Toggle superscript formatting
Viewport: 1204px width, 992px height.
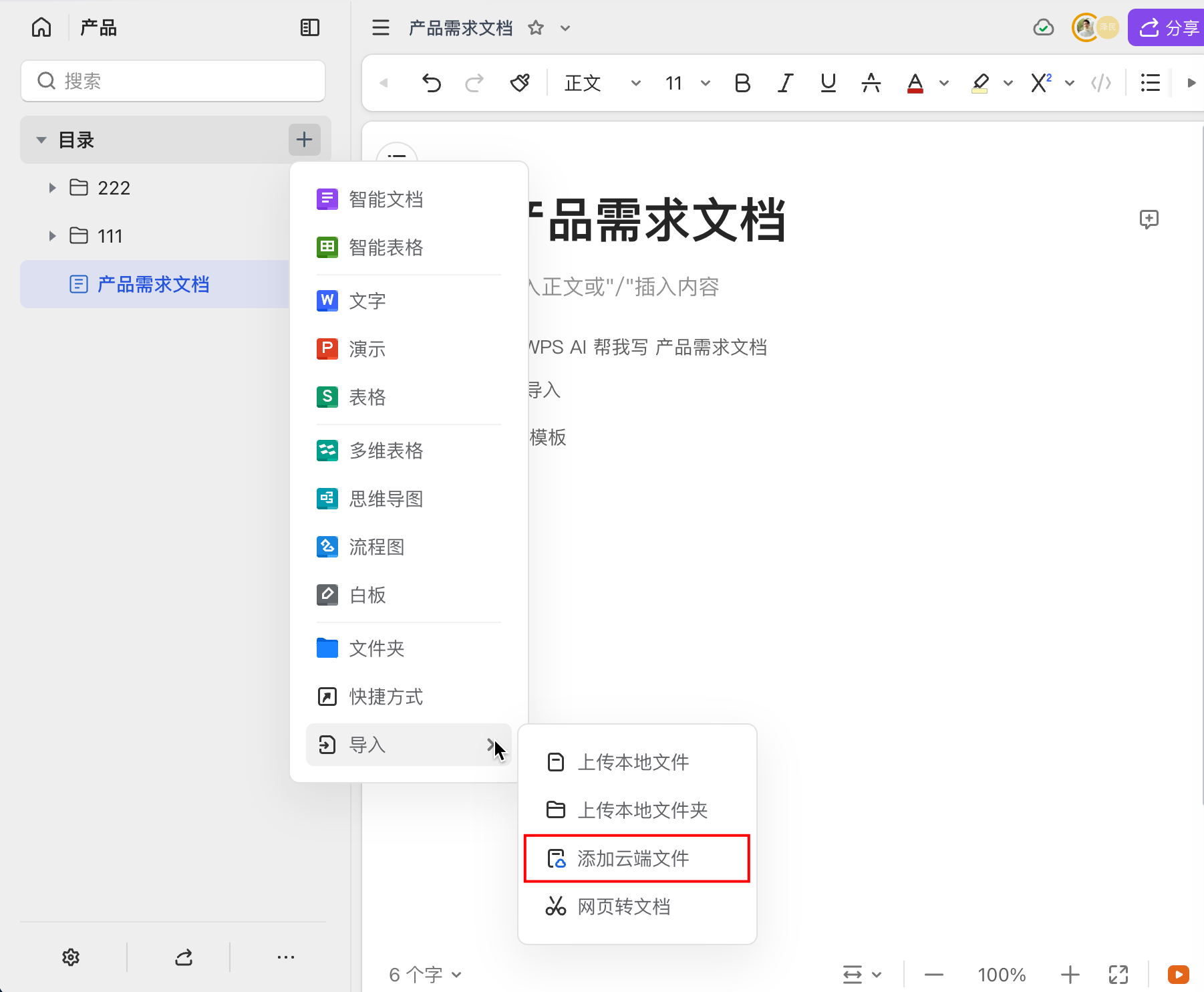click(x=1041, y=83)
